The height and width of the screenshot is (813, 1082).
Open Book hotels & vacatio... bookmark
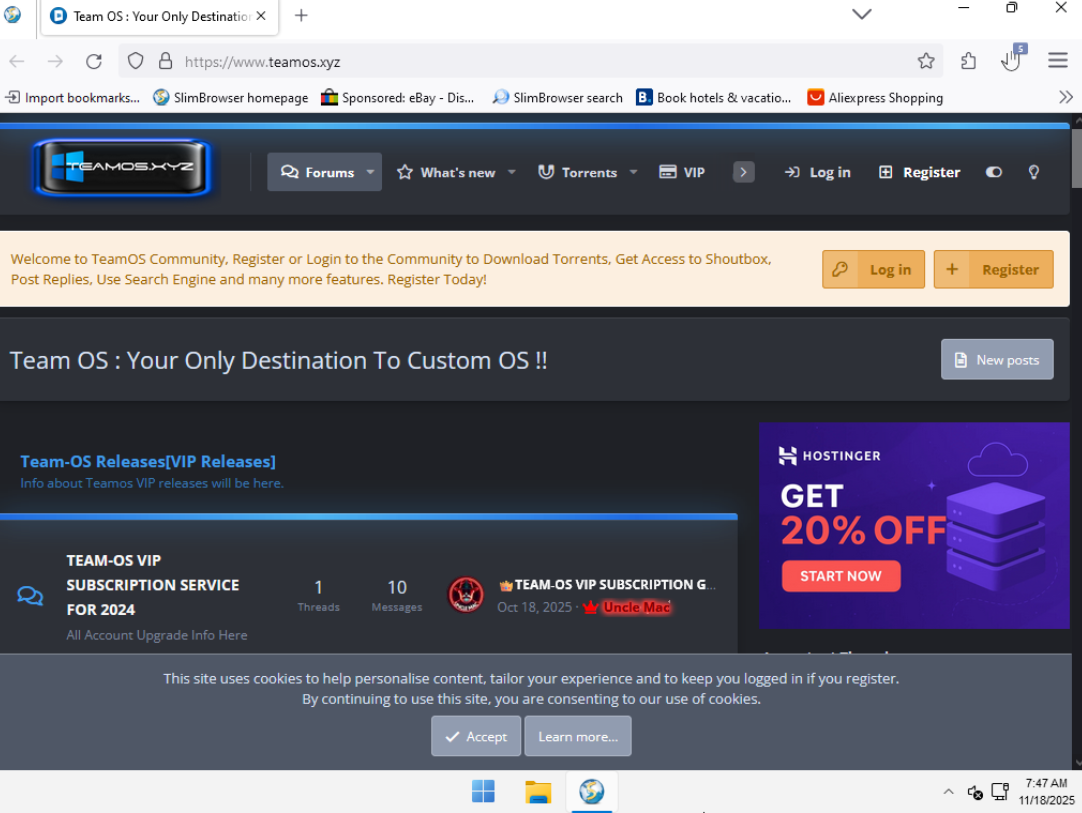point(714,97)
